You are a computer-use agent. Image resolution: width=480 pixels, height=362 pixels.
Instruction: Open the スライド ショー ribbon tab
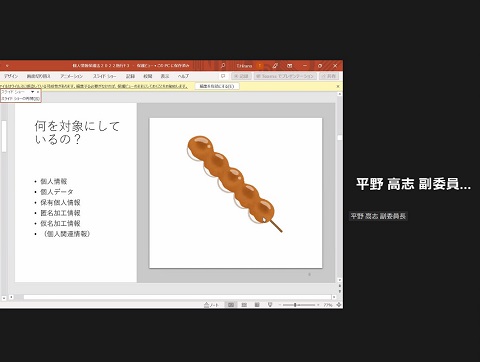[105, 76]
